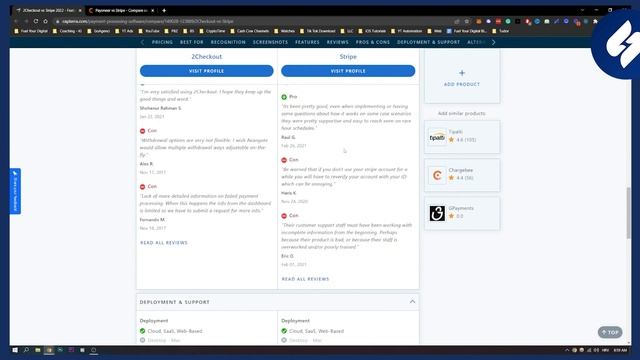640x360 pixels.
Task: Click the section nav left chevron
Action: [142, 42]
